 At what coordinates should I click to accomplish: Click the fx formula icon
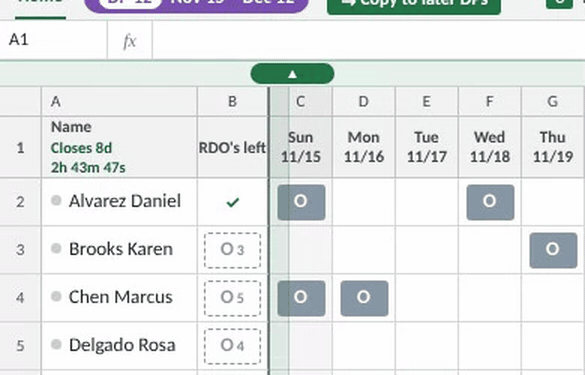pyautogui.click(x=129, y=40)
